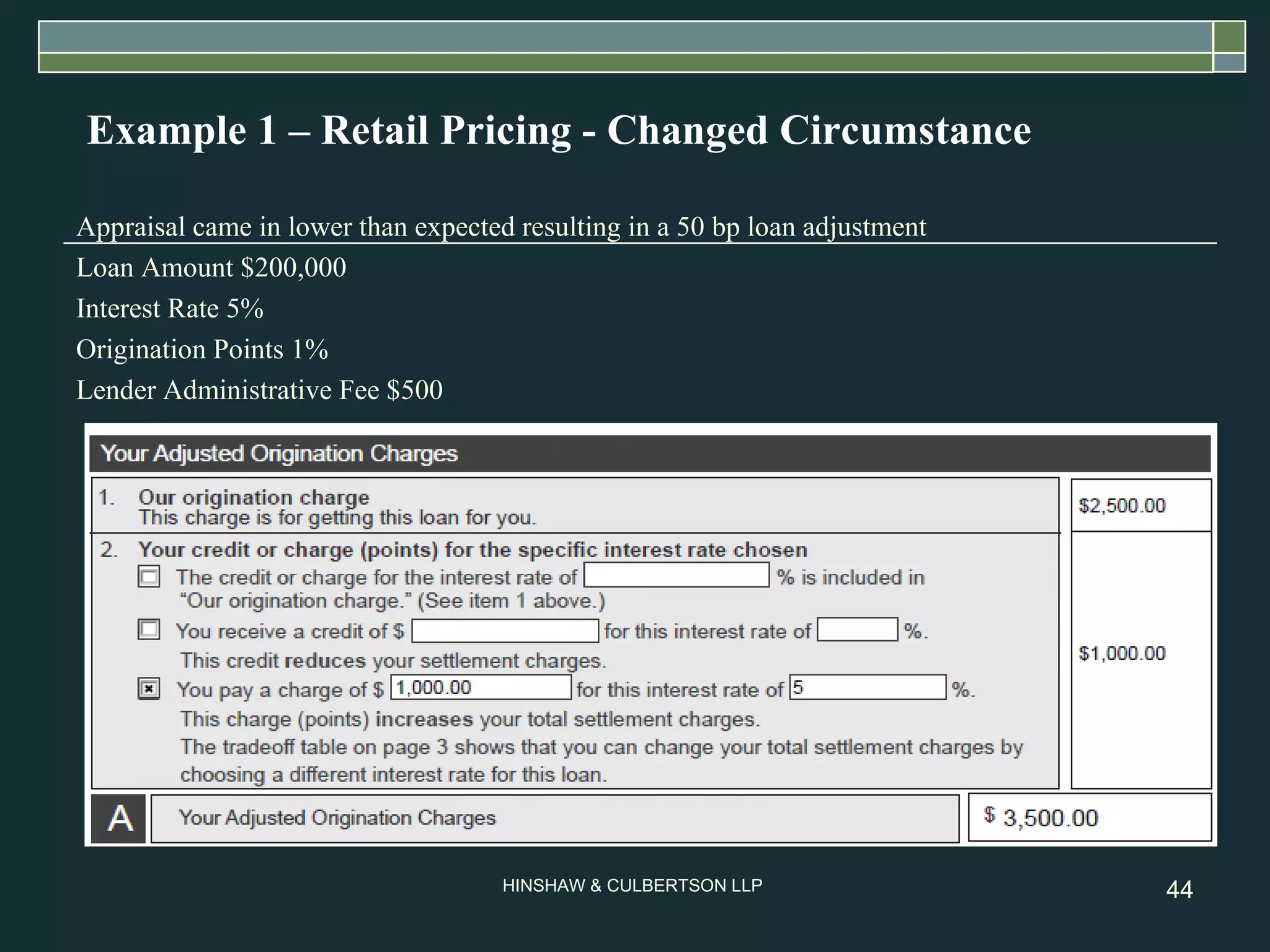Click the slide title 'Example 1 – Retail Pricing'
Screen dimensions: 1270x952
pyautogui.click(x=559, y=131)
